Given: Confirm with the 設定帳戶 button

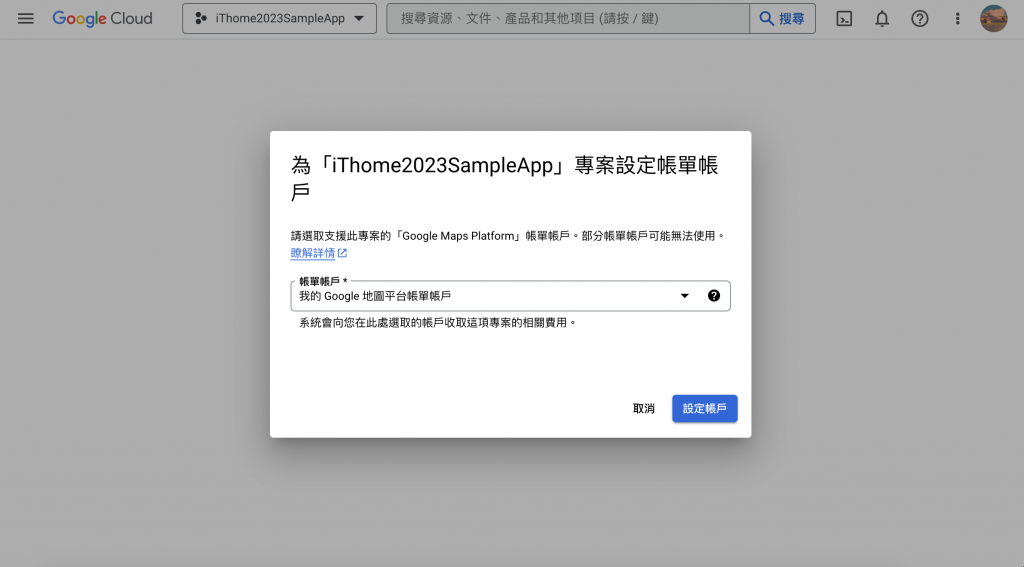Looking at the screenshot, I should pyautogui.click(x=705, y=408).
